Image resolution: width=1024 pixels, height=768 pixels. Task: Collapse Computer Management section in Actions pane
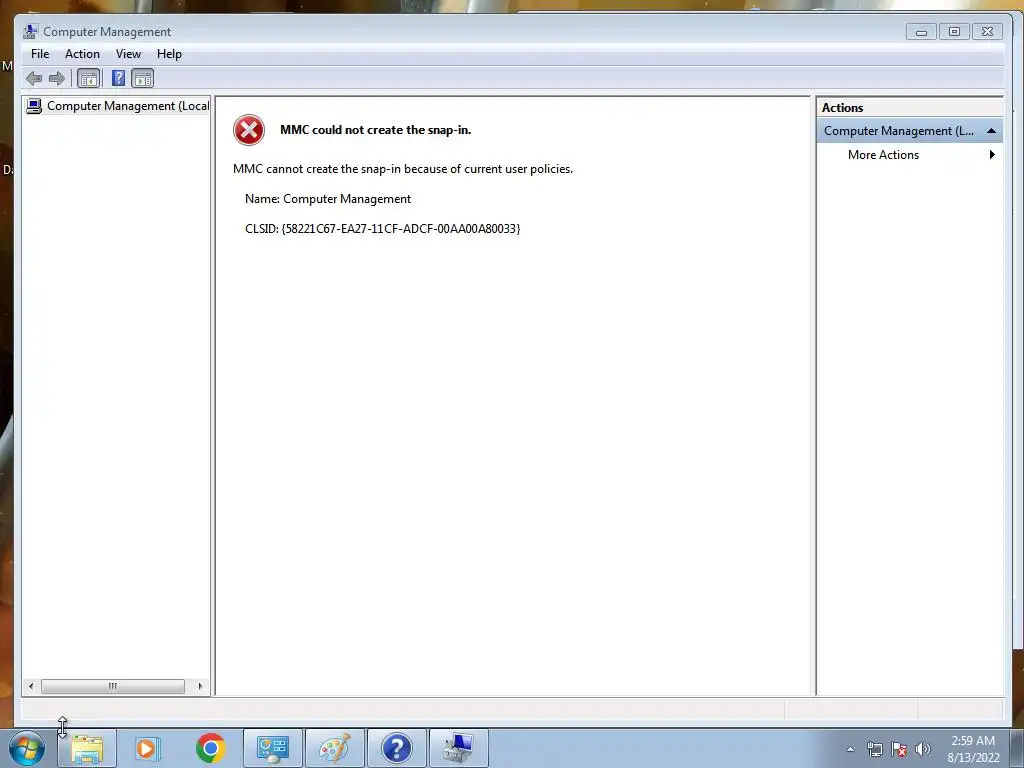click(x=991, y=131)
